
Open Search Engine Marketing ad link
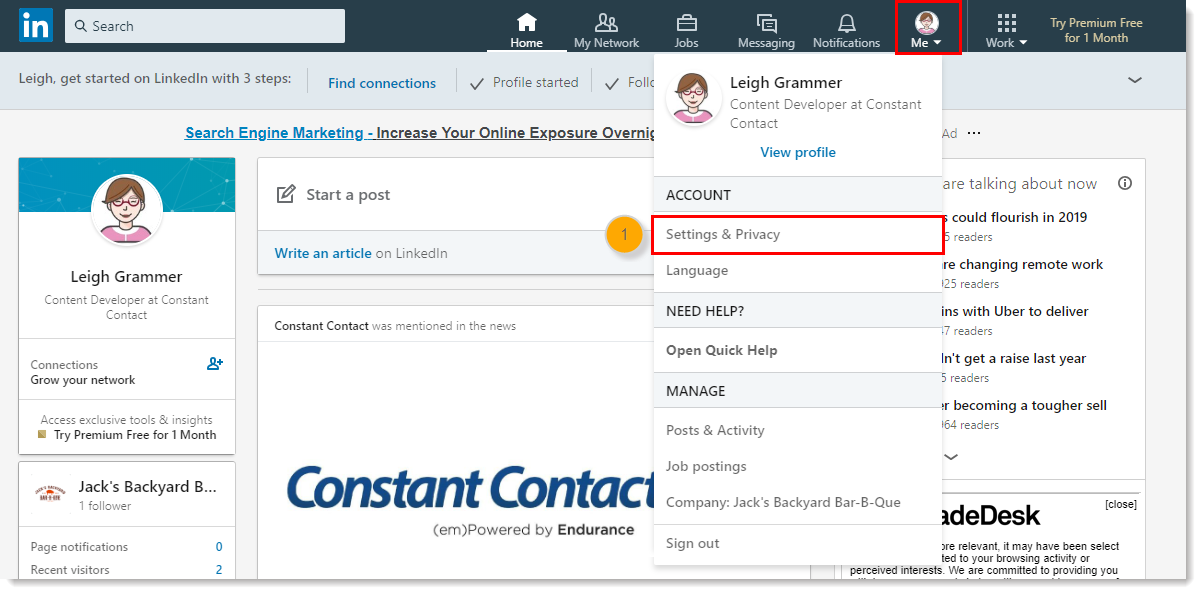click(420, 133)
